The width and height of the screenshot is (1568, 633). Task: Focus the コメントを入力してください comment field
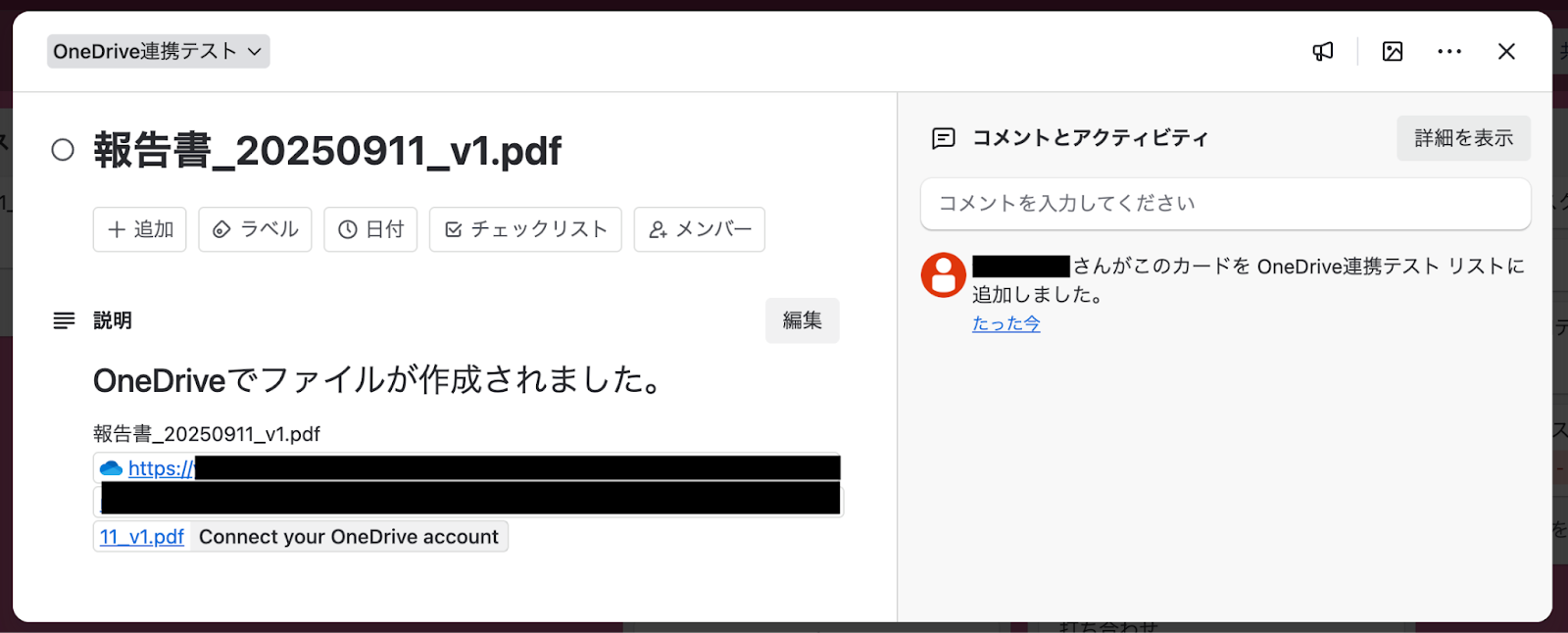1226,204
